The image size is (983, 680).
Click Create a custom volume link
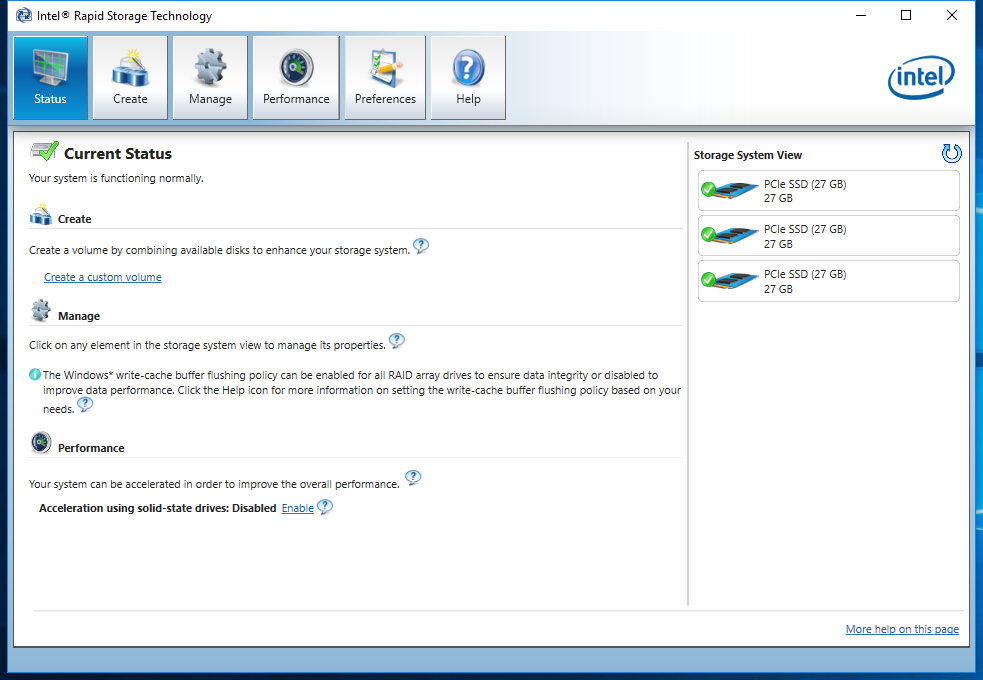pyautogui.click(x=103, y=277)
